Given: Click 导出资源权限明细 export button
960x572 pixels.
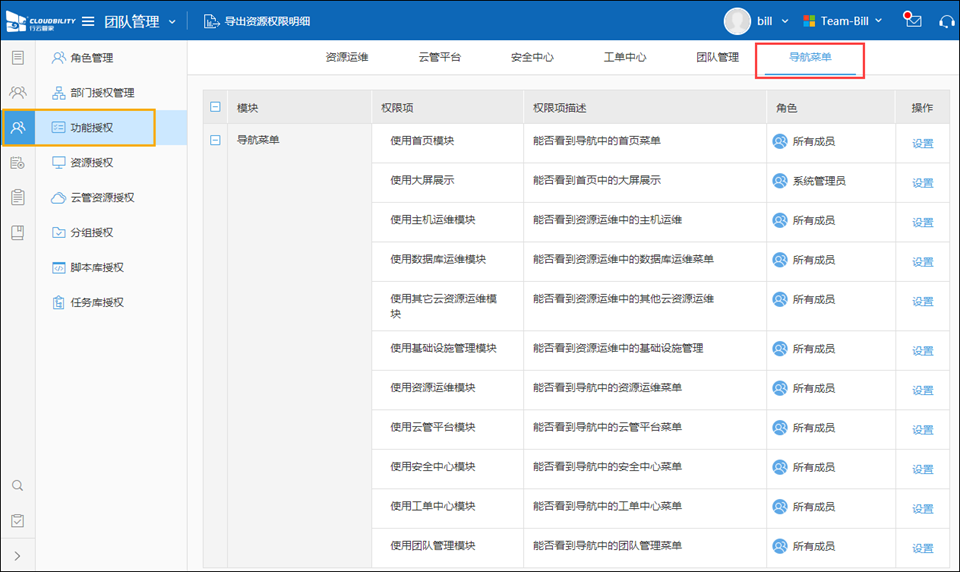Looking at the screenshot, I should coord(257,21).
